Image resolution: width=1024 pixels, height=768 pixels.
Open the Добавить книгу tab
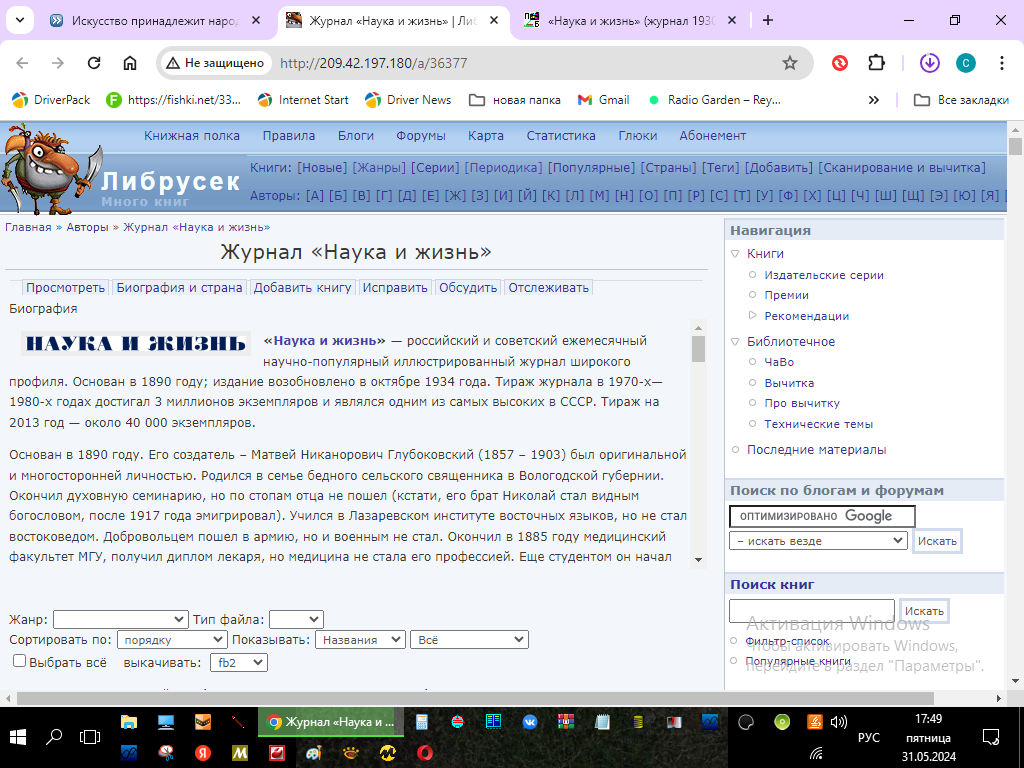point(302,287)
